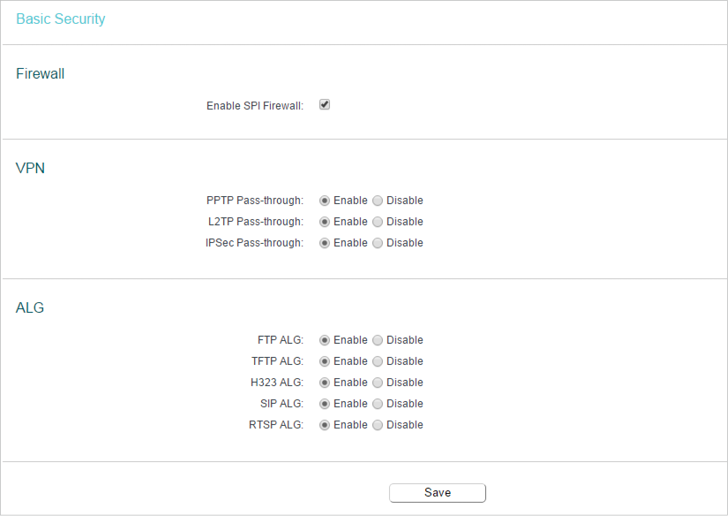
Task: Select Disable for L2TP Pass-through
Action: [377, 222]
